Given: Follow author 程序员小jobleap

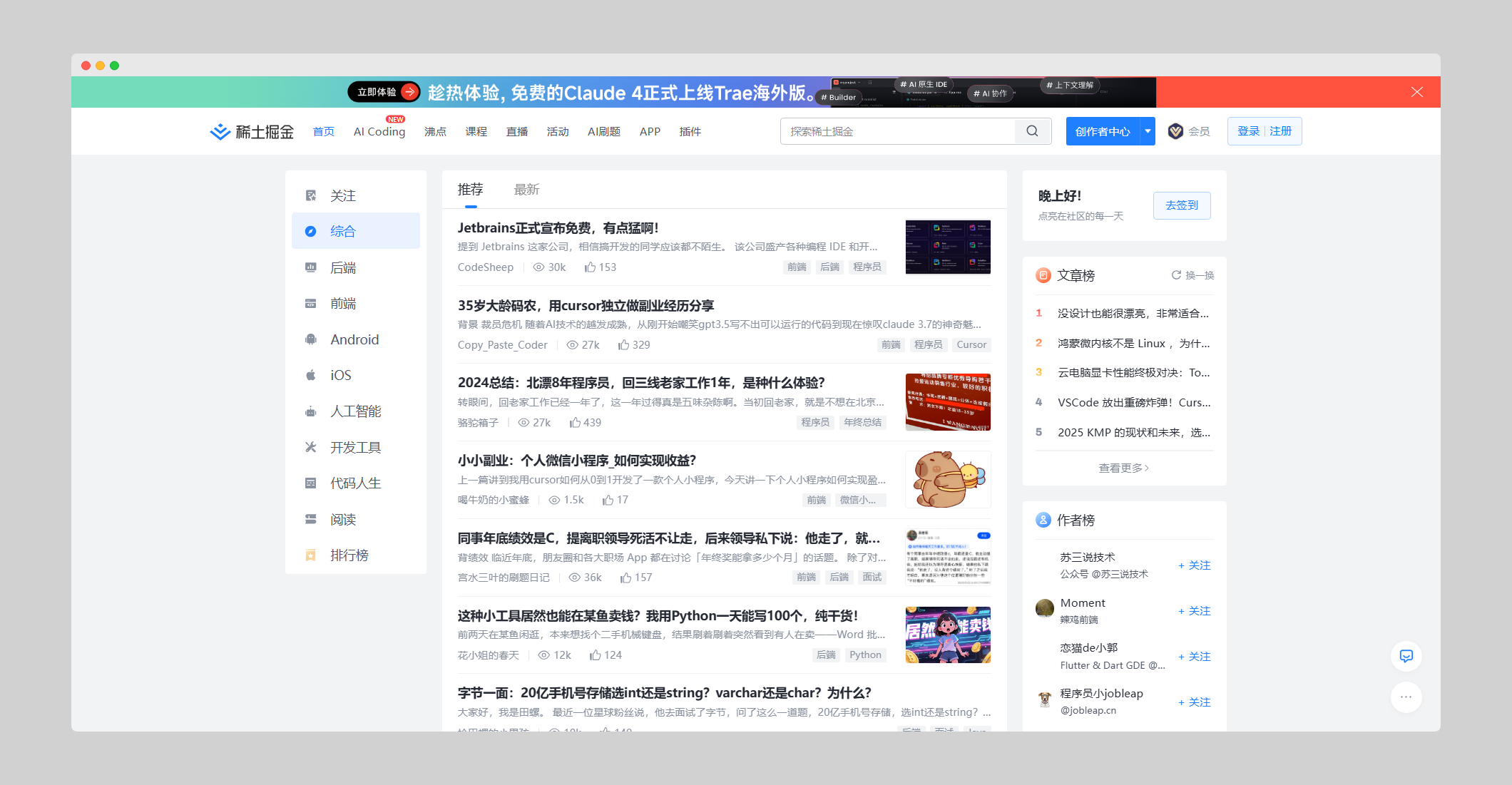Looking at the screenshot, I should (x=1195, y=702).
